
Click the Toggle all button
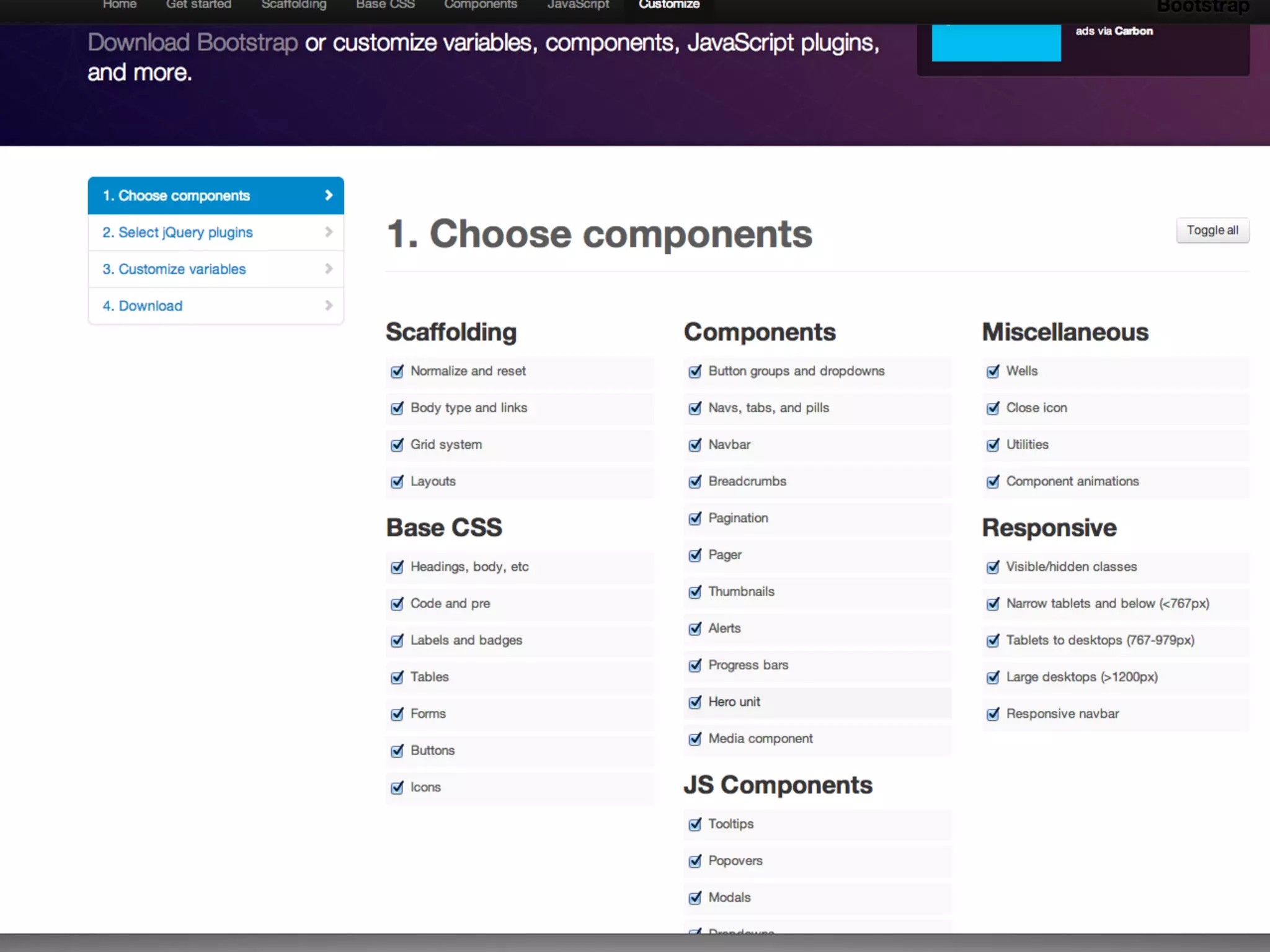tap(1212, 231)
